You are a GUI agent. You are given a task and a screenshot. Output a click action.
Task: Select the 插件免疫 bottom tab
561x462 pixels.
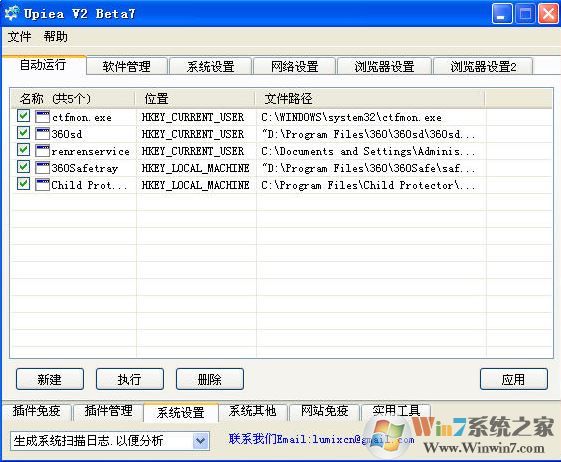pos(36,411)
